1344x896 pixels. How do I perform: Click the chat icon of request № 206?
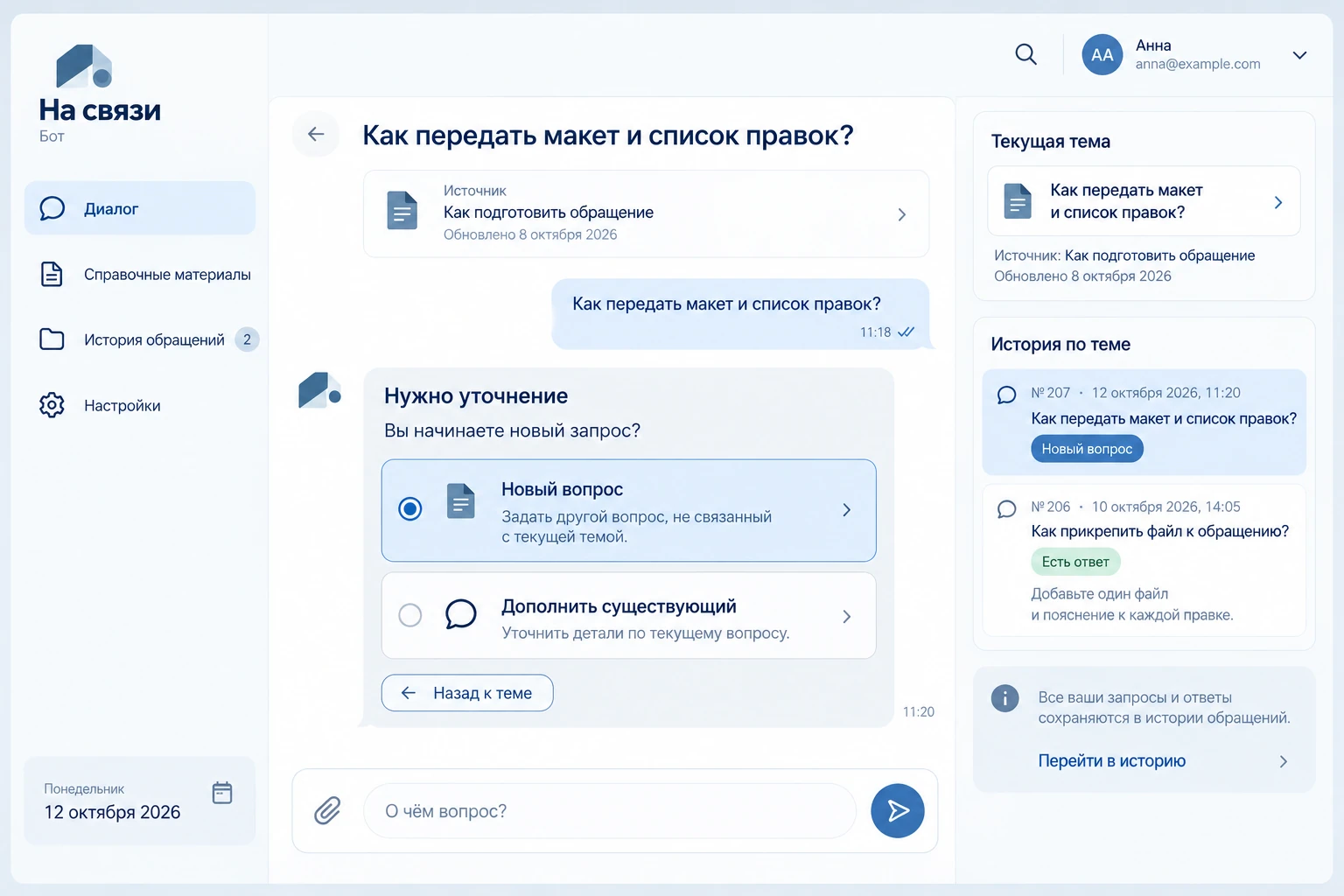pyautogui.click(x=1006, y=509)
